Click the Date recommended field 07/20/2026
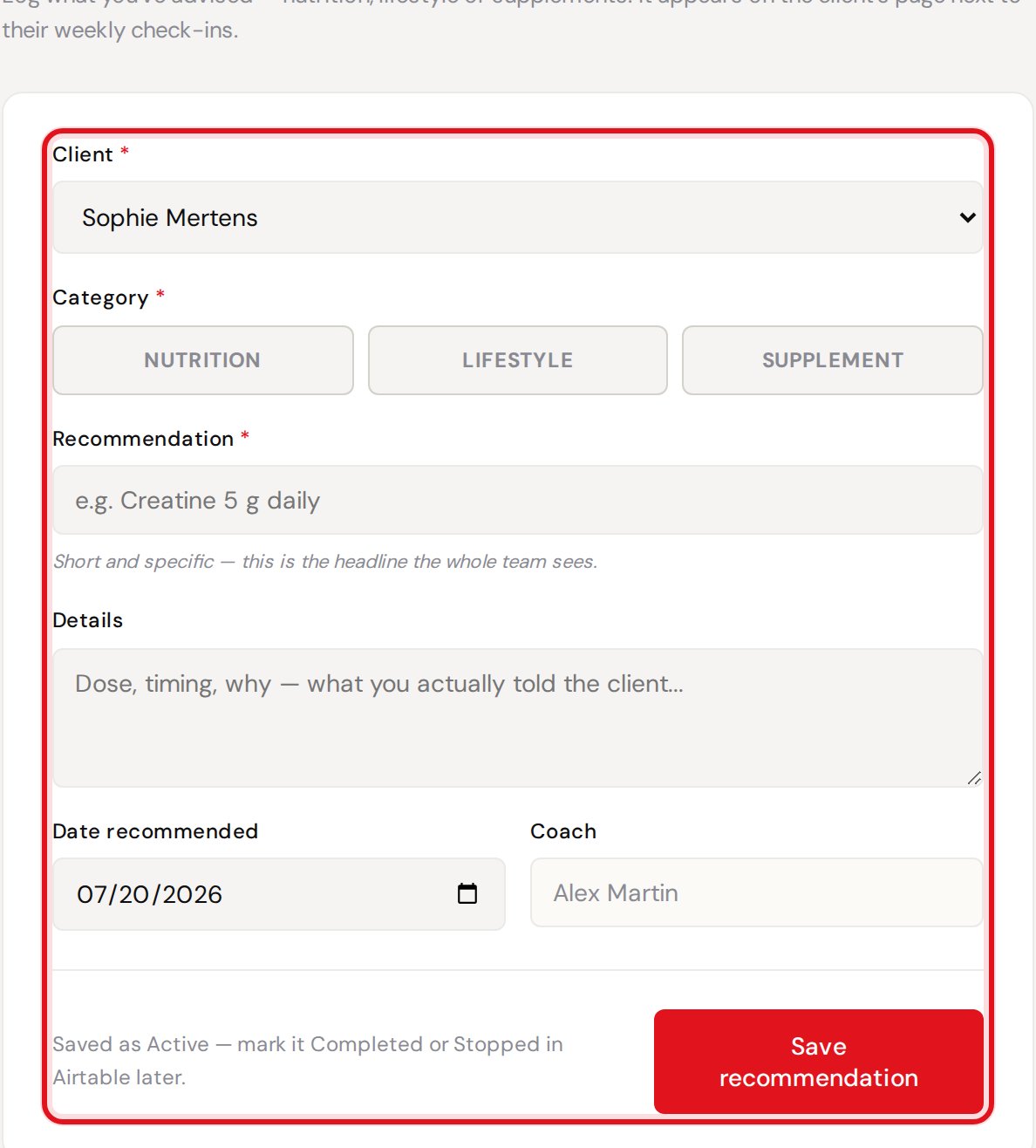 tap(279, 894)
